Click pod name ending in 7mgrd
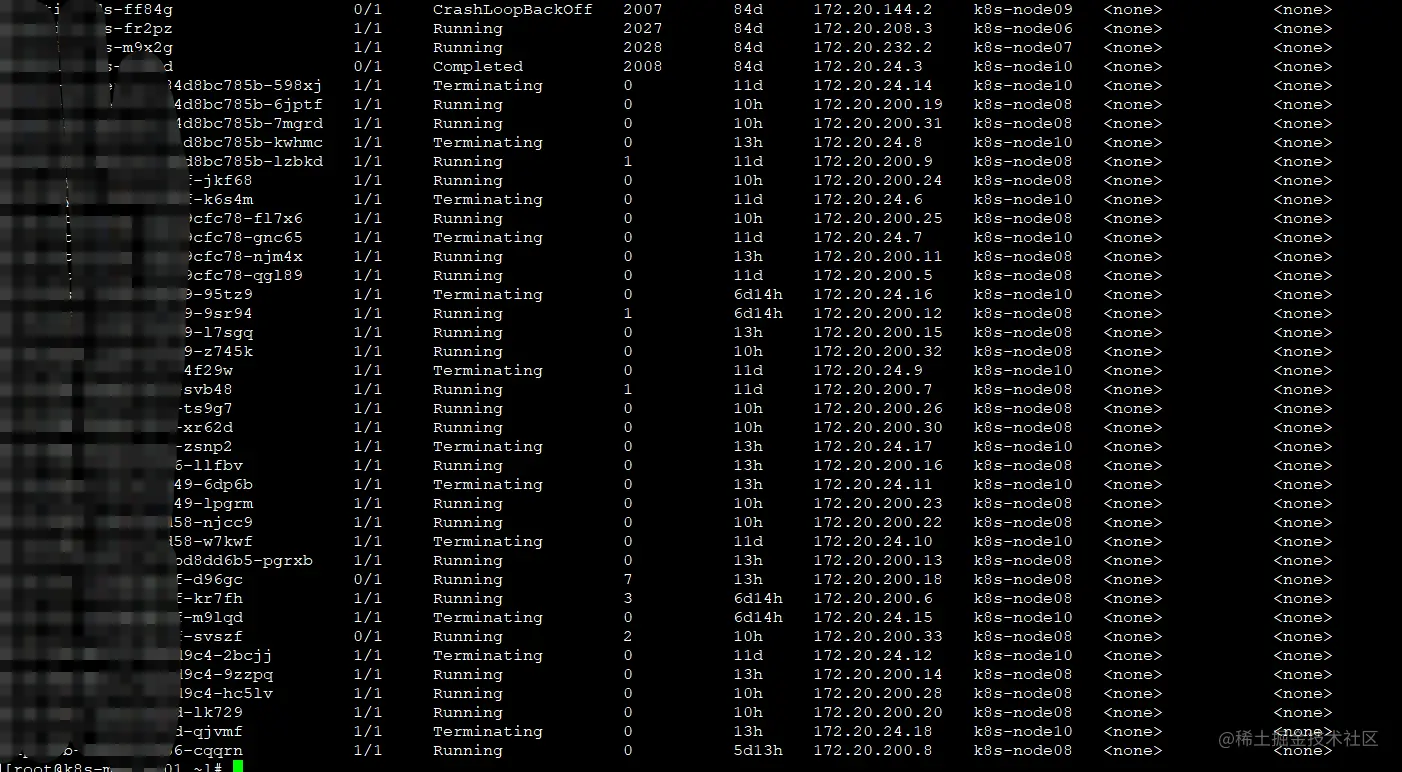 point(247,124)
